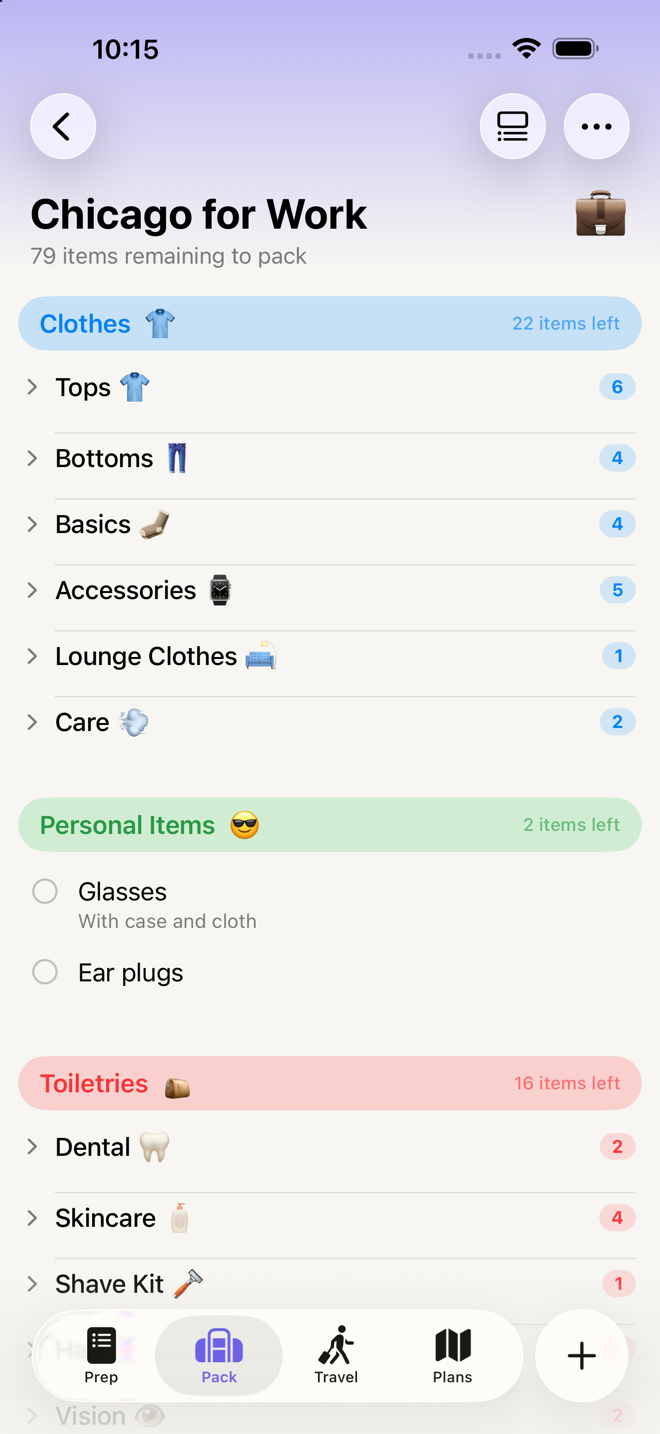Image resolution: width=660 pixels, height=1434 pixels.
Task: Tap the back arrow button
Action: 63,127
